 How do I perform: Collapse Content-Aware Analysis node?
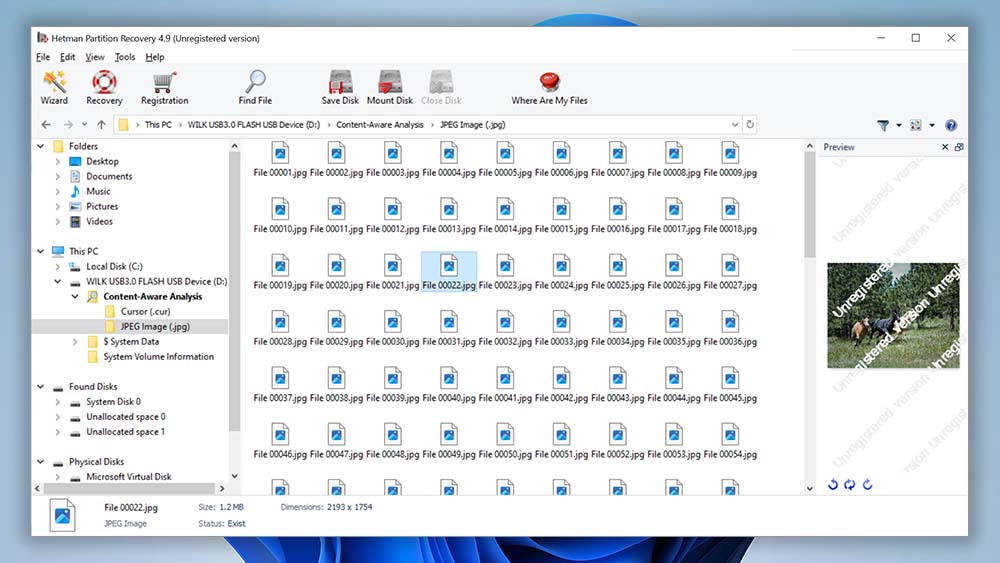pyautogui.click(x=75, y=297)
